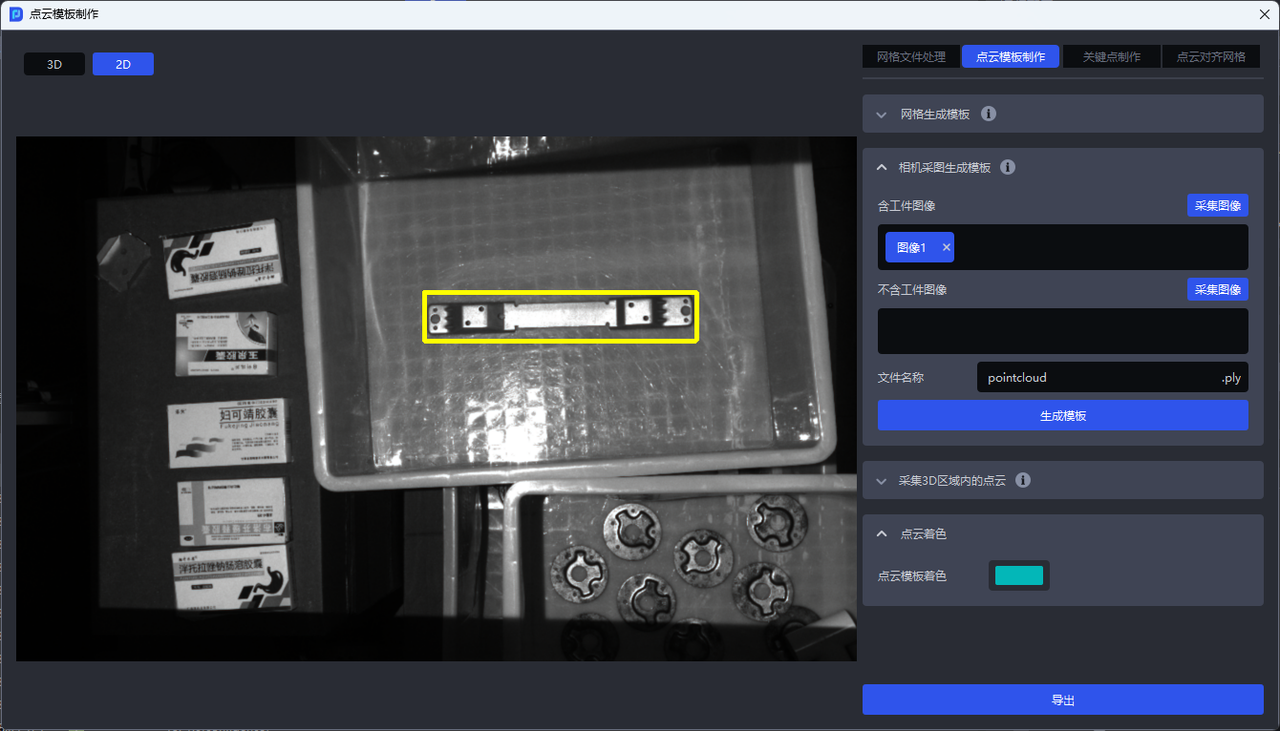1280x731 pixels.
Task: Click the 文件名称 pointcloud input field
Action: (1095, 378)
